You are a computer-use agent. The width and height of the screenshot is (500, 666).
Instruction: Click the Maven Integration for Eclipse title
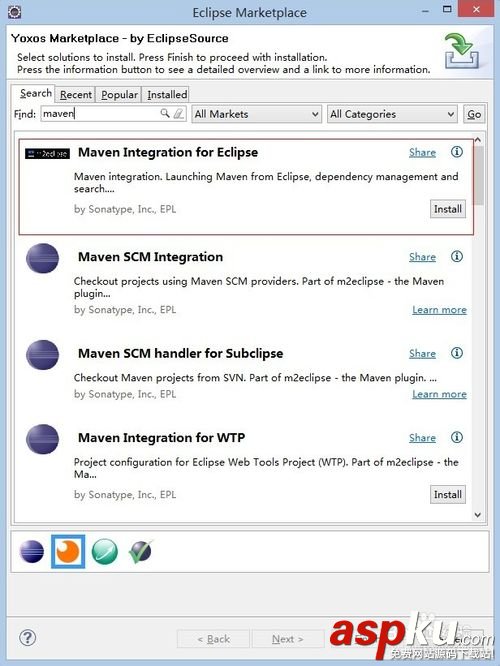click(x=168, y=152)
